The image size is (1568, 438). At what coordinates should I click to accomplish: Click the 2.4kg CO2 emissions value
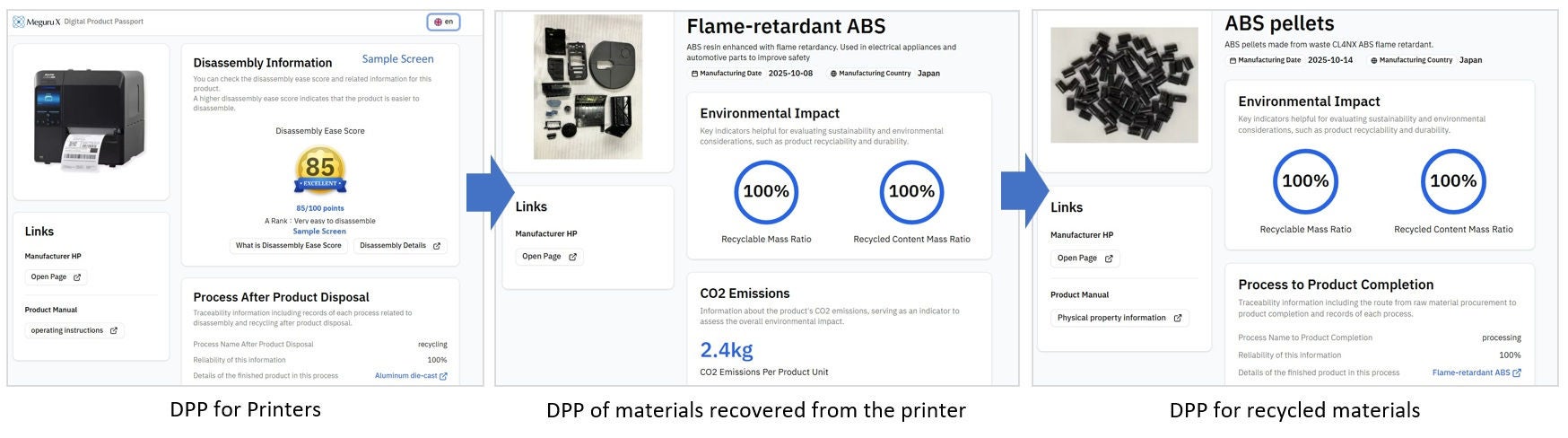[x=727, y=349]
